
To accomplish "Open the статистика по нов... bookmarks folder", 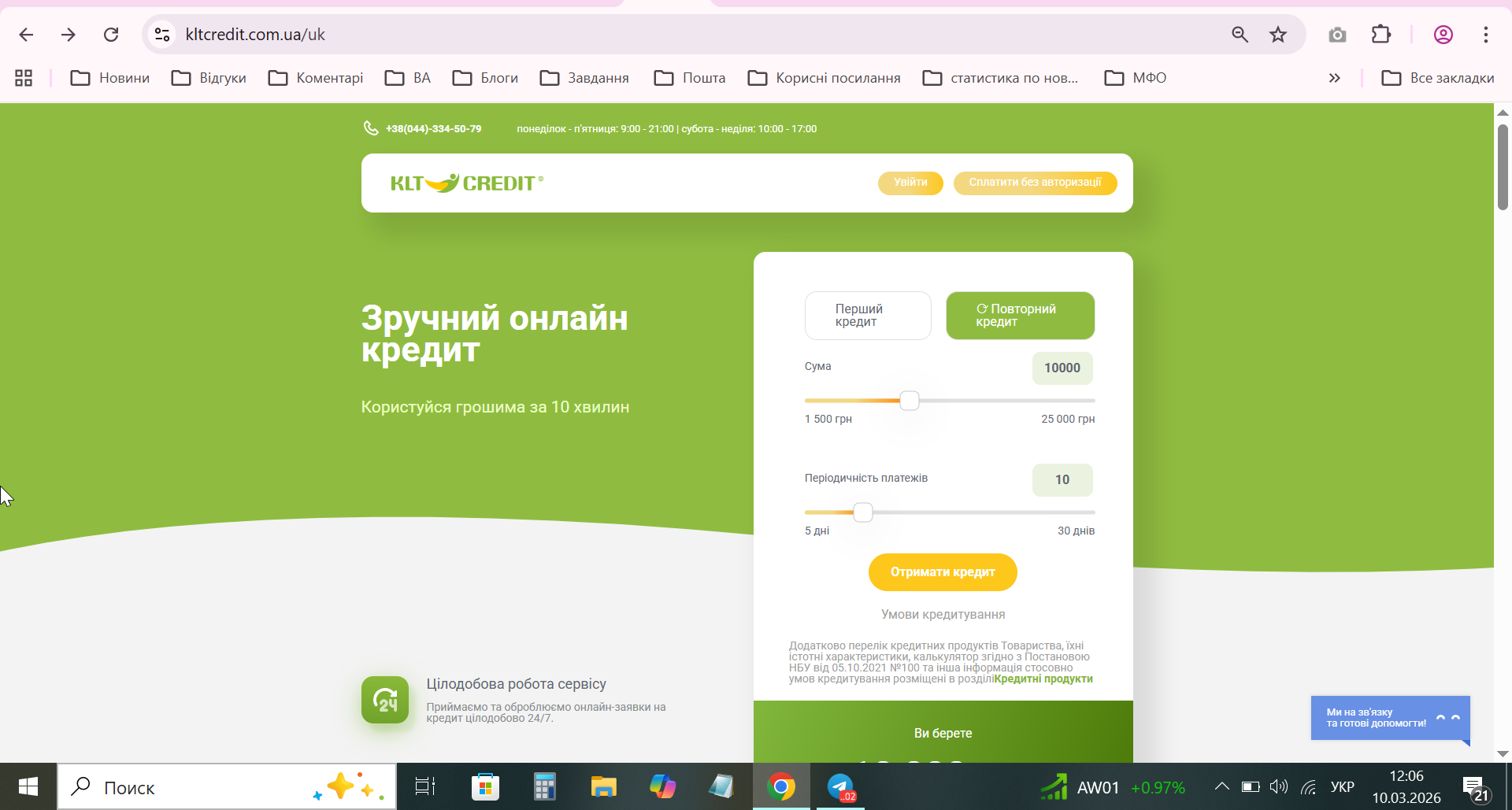I will point(1000,78).
